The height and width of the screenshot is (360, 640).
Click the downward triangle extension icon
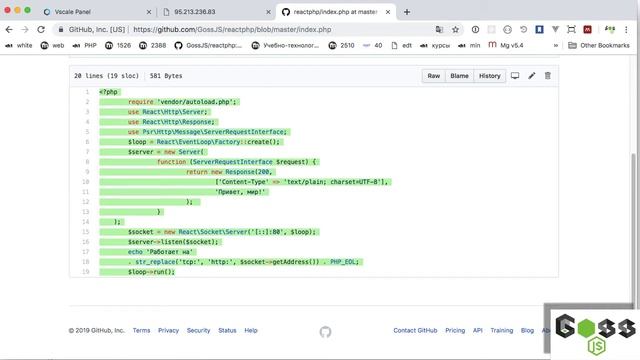(x=555, y=29)
